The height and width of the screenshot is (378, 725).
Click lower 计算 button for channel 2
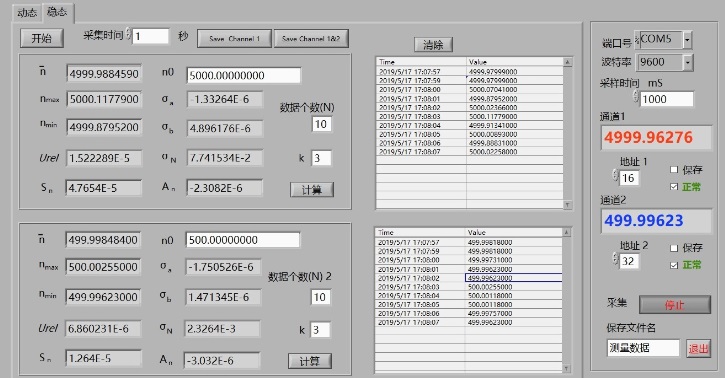310,361
